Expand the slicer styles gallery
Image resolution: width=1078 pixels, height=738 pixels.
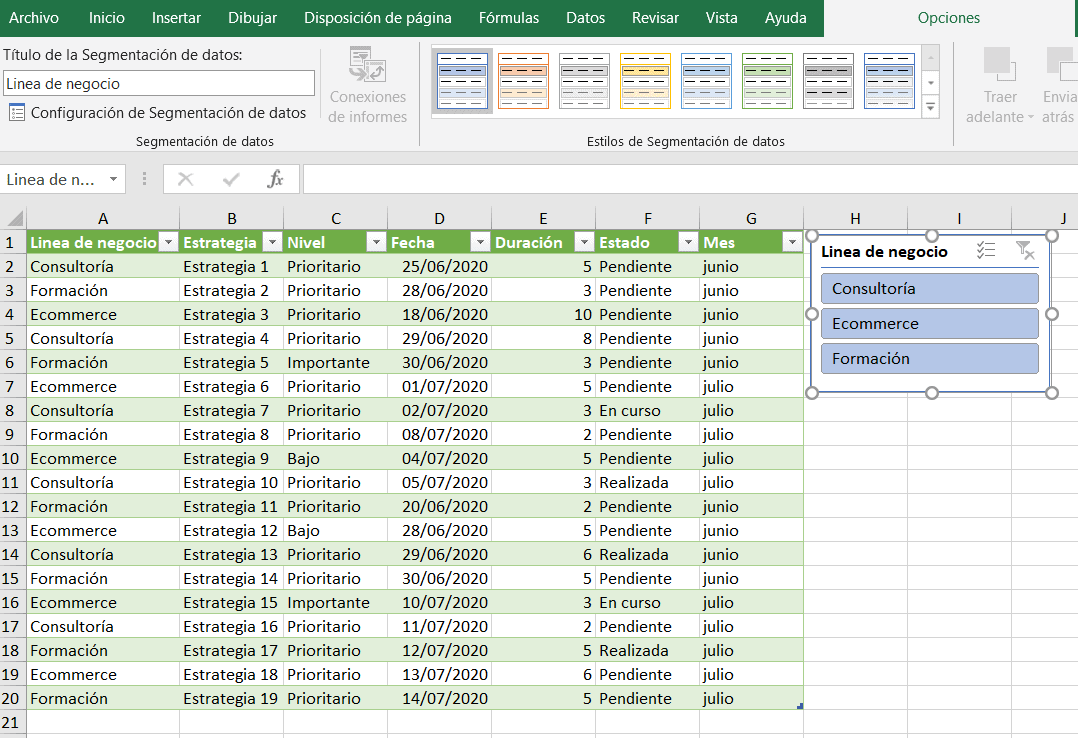point(930,107)
